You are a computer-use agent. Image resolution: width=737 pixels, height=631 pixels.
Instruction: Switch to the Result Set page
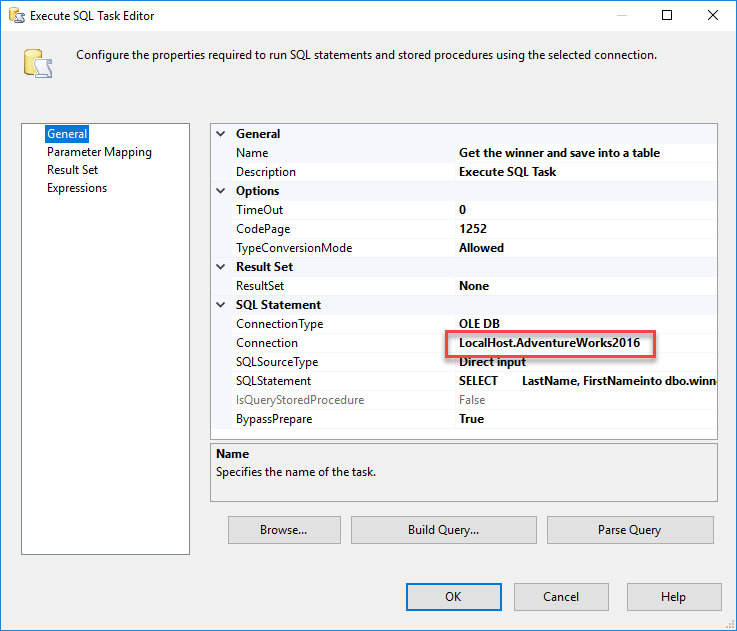pos(72,170)
